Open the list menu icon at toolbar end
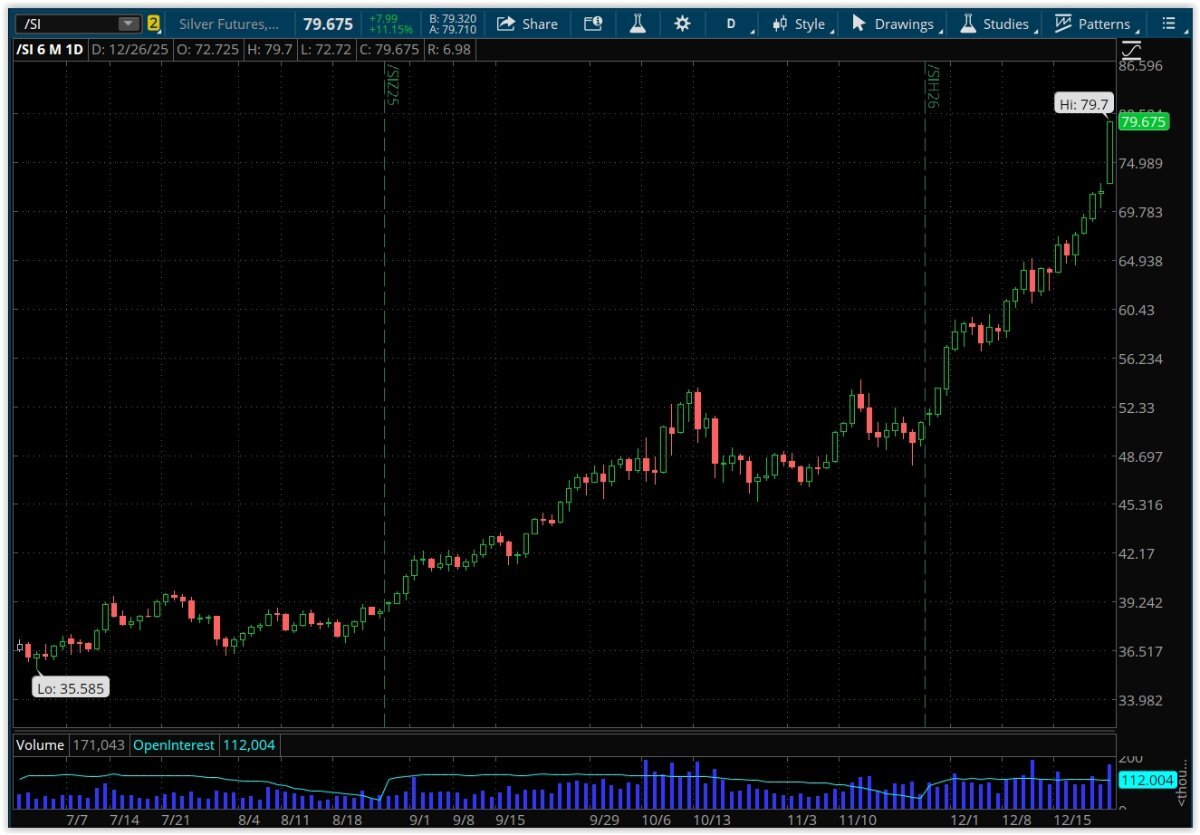The width and height of the screenshot is (1200, 835). coord(1169,24)
